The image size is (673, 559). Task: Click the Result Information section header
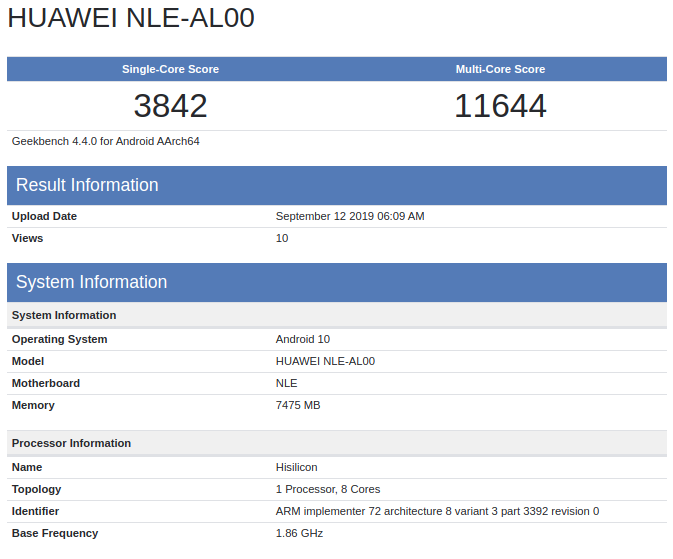(x=337, y=185)
